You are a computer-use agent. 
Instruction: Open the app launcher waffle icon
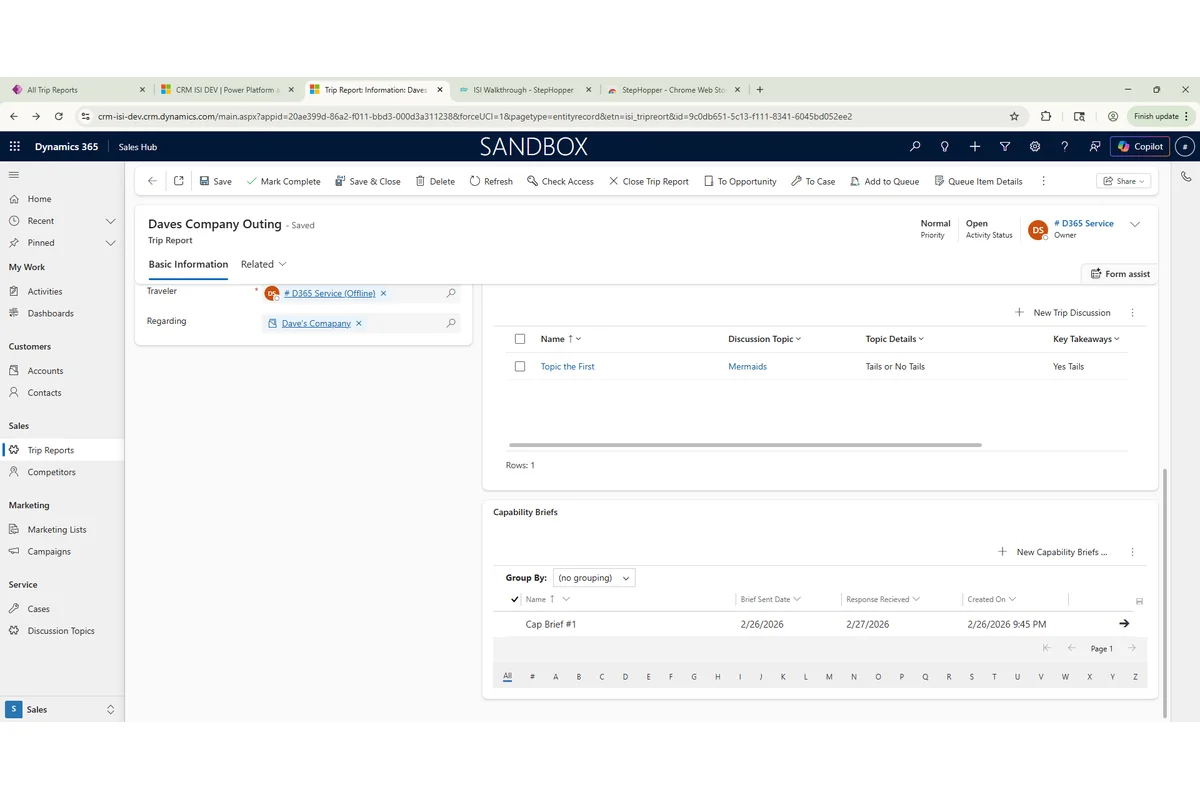[14, 146]
